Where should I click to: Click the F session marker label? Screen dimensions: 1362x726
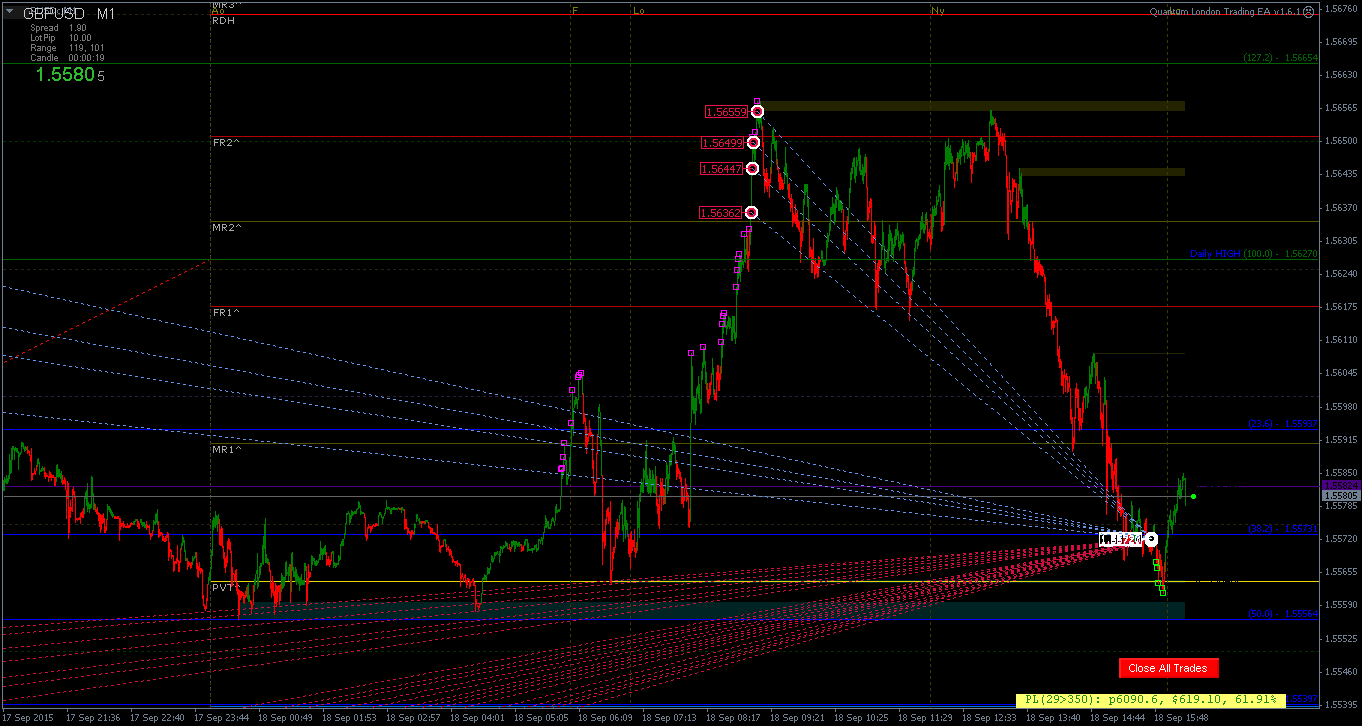(x=575, y=10)
